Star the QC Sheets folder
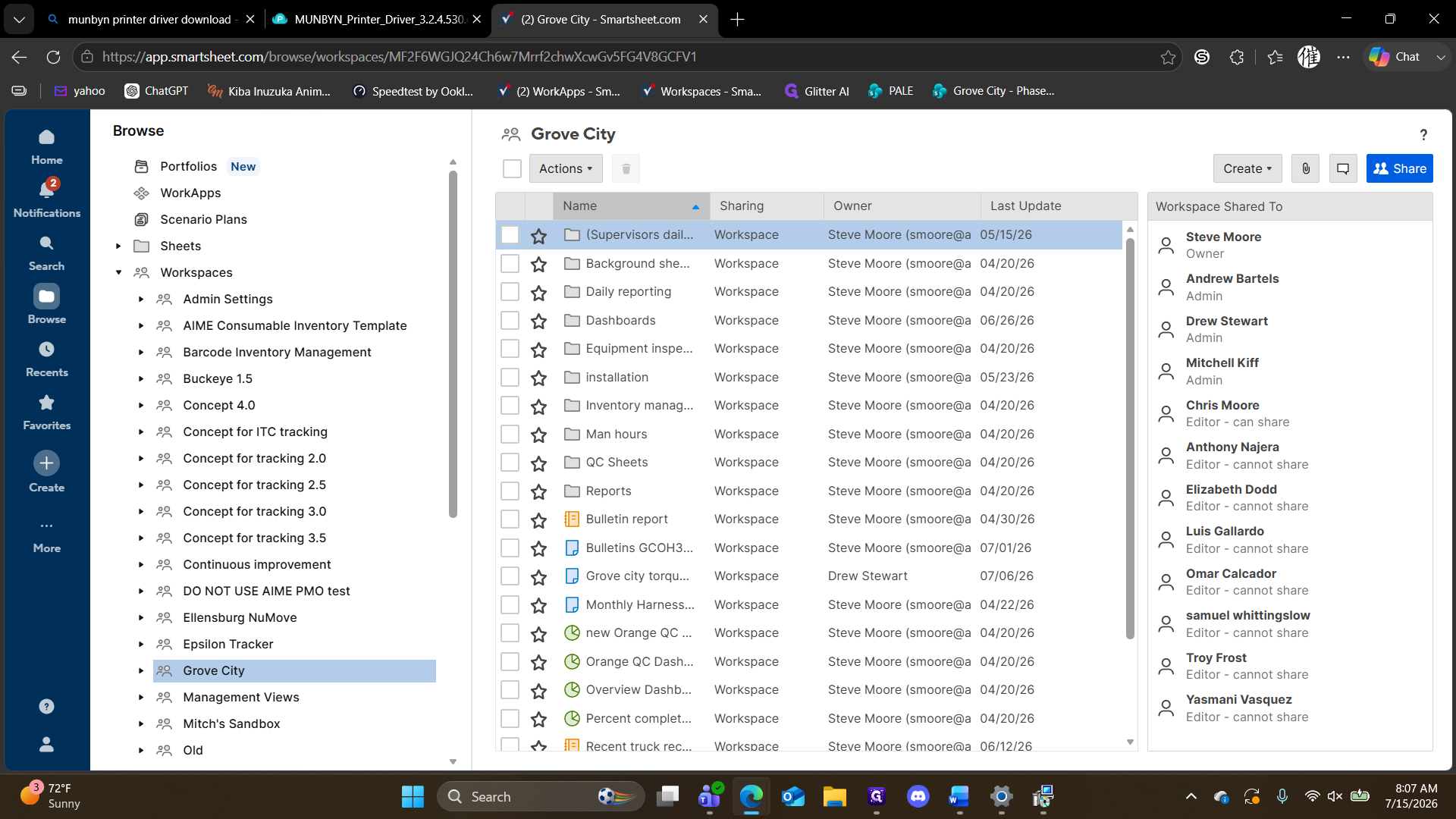This screenshot has width=1456, height=819. point(538,463)
